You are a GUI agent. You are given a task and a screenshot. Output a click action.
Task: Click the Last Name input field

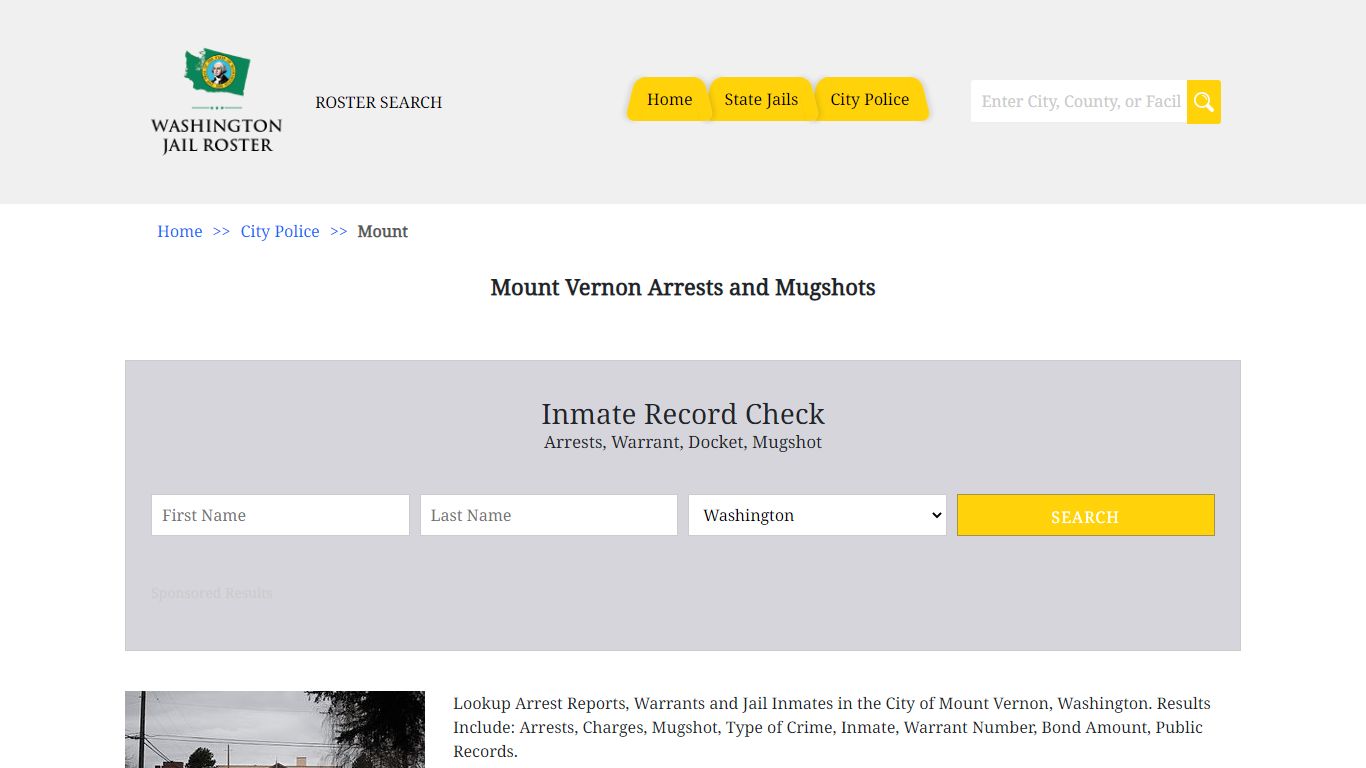[x=549, y=515]
